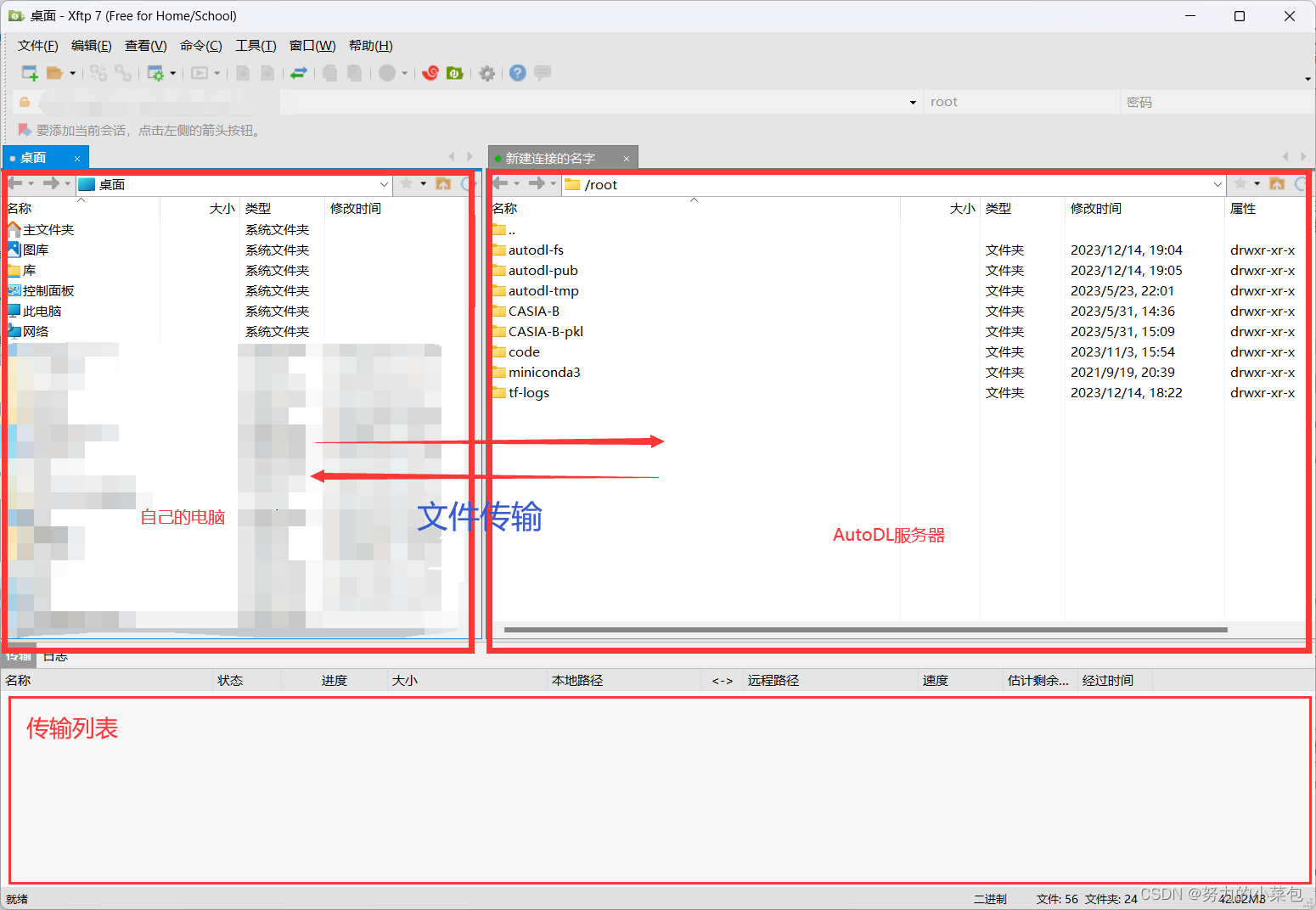Open Options with the gear icon
This screenshot has width=1316, height=910.
pyautogui.click(x=487, y=73)
